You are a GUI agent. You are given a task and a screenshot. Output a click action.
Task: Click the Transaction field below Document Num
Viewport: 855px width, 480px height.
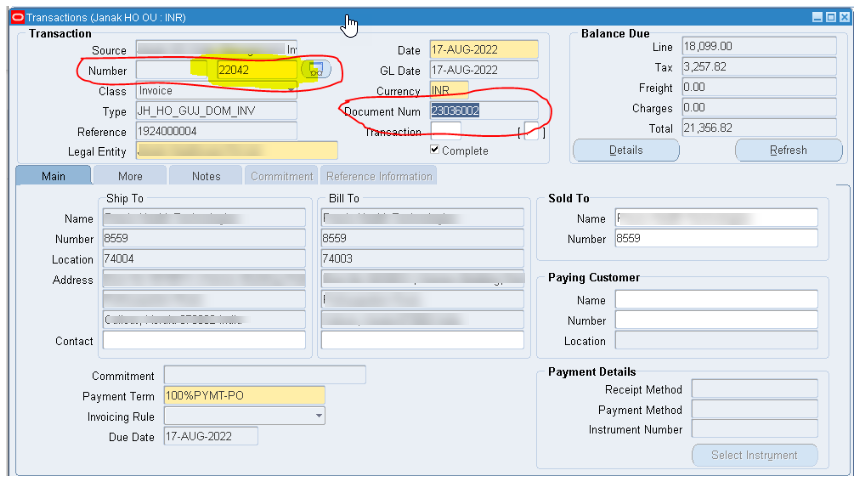pos(445,131)
